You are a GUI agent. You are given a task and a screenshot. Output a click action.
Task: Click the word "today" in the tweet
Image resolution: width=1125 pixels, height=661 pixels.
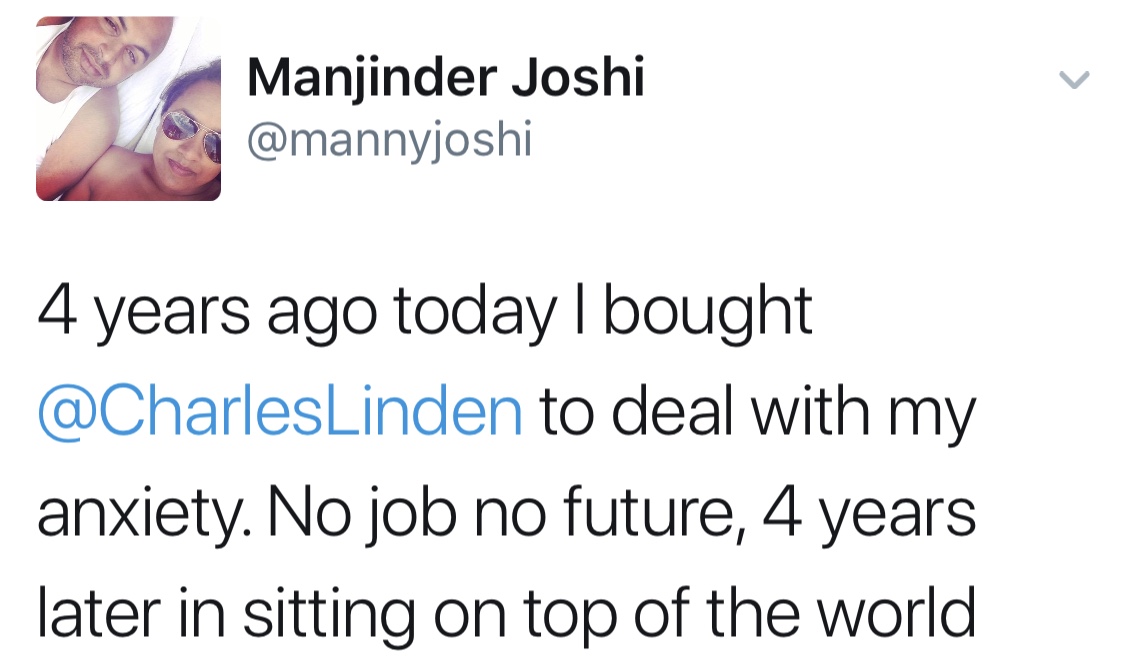pyautogui.click(x=475, y=313)
